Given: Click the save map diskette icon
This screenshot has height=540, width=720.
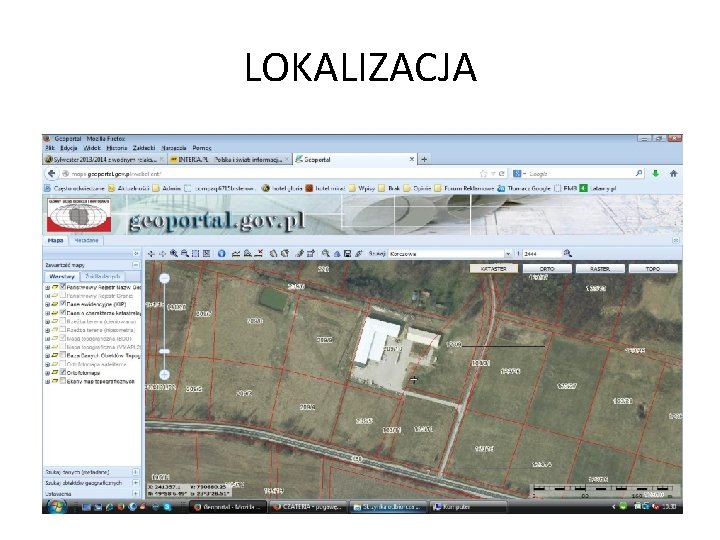Looking at the screenshot, I should coord(348,253).
